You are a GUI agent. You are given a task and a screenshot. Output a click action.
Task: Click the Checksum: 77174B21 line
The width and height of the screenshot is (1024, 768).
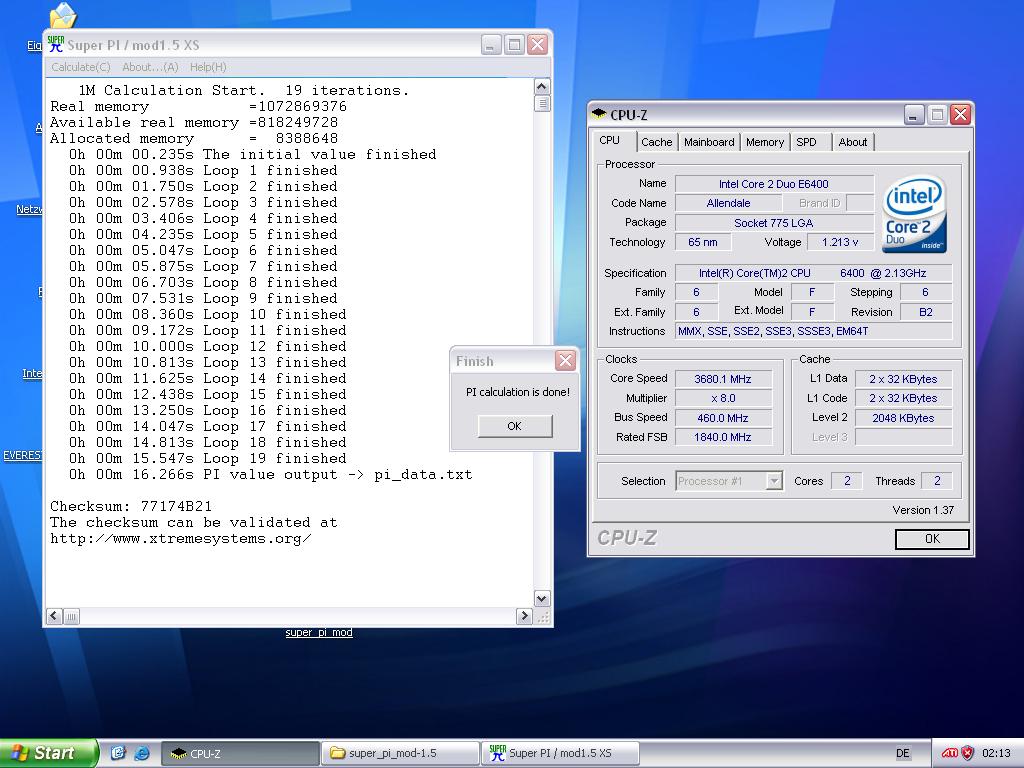[131, 506]
